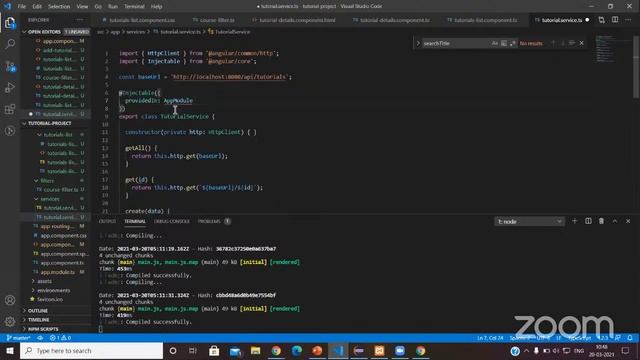Click the Windows taskbar search box
This screenshot has width=640, height=360.
(91, 351)
